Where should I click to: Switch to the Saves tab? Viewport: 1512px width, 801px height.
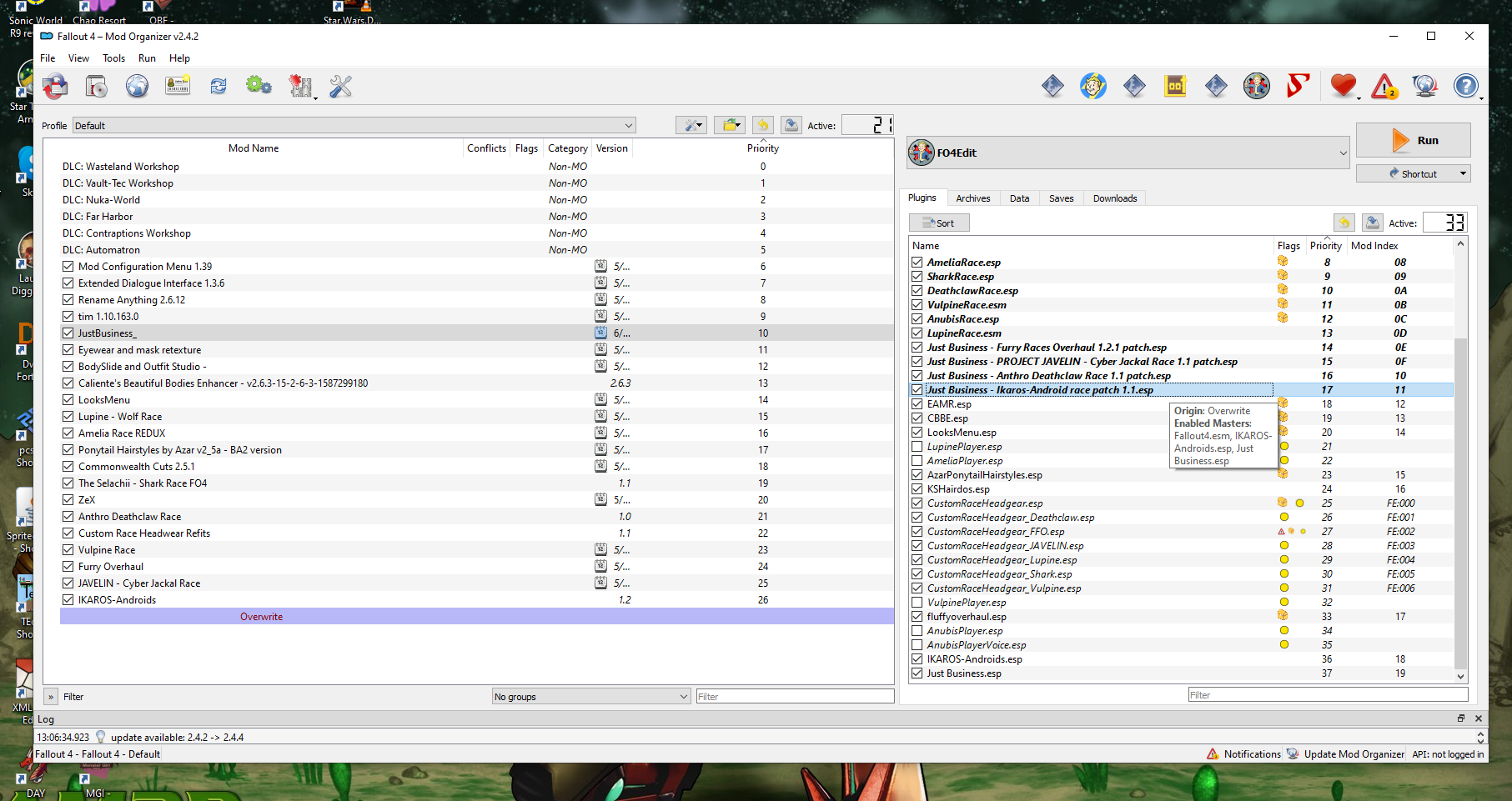pos(1062,198)
